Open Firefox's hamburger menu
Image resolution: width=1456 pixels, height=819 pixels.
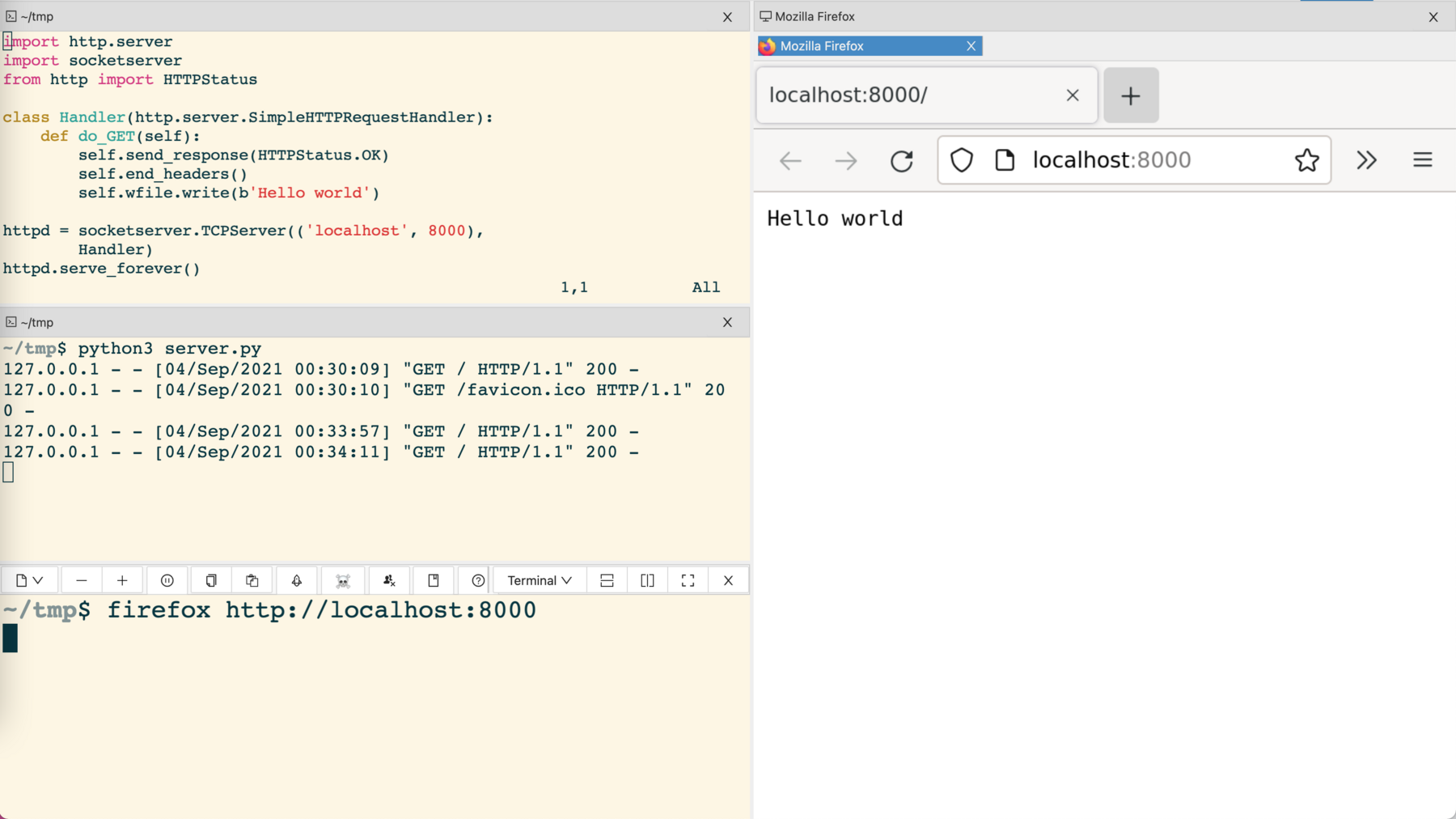(1423, 159)
